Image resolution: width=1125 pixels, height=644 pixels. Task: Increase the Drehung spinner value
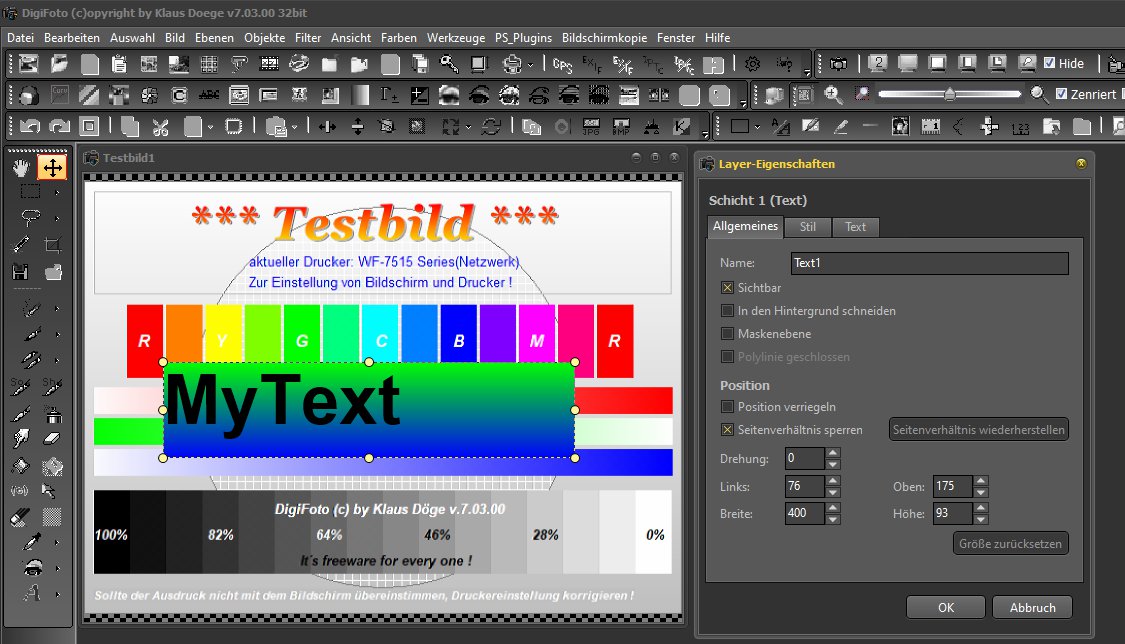[833, 453]
